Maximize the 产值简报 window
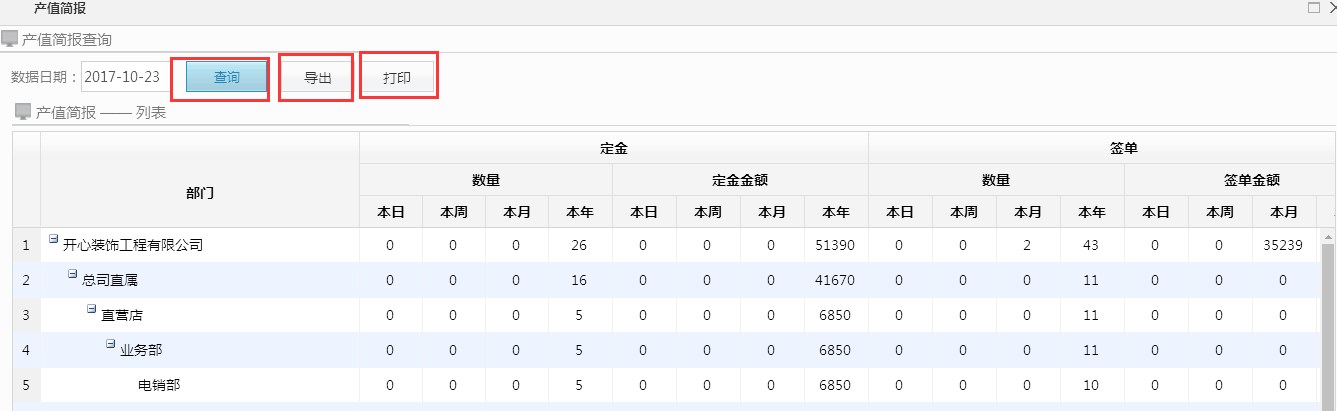Image resolution: width=1337 pixels, height=411 pixels. [x=1314, y=8]
